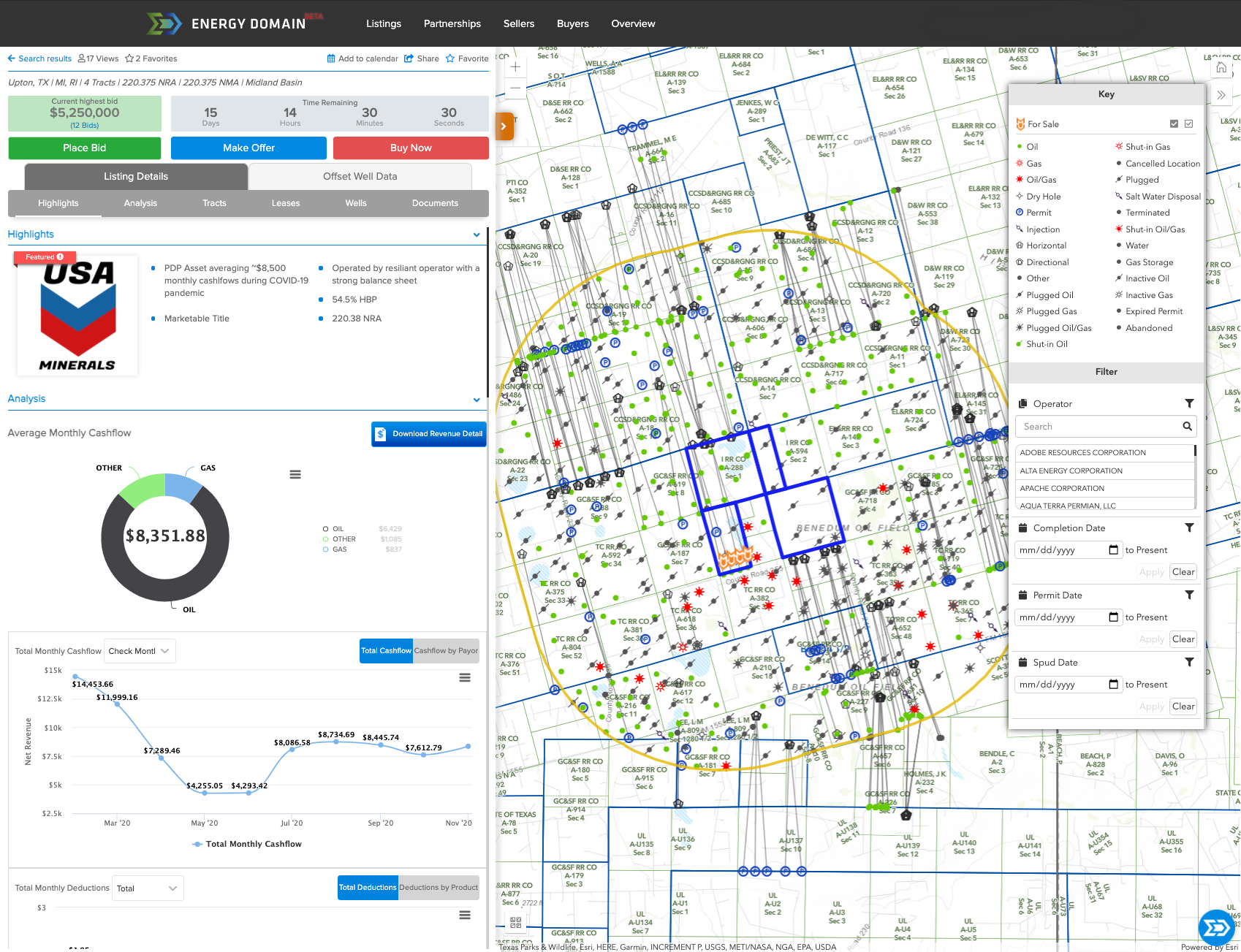
Task: Toggle Total Monthly Cashflow line legend
Action: tap(247, 844)
